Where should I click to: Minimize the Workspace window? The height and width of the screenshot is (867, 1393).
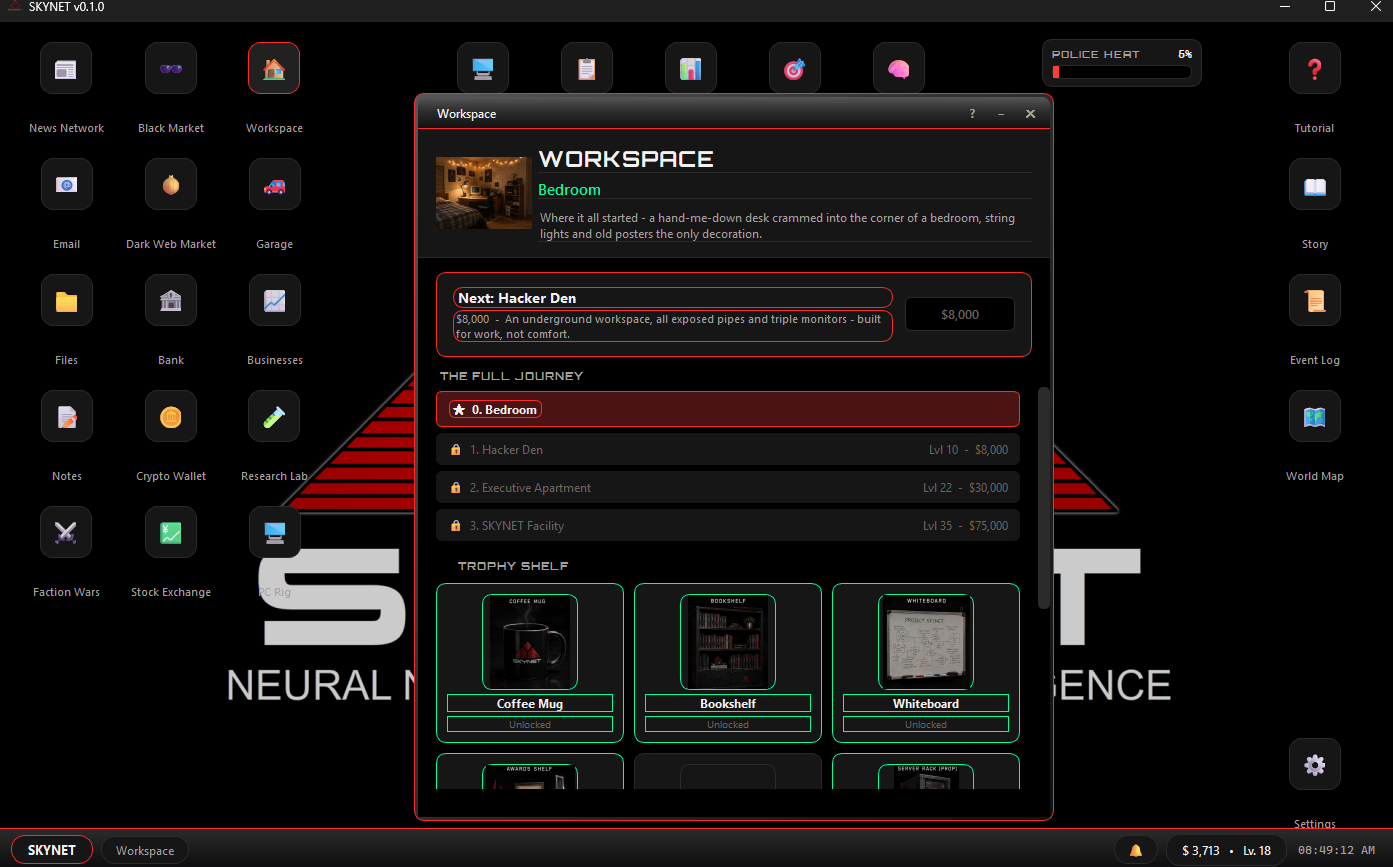tap(1001, 114)
